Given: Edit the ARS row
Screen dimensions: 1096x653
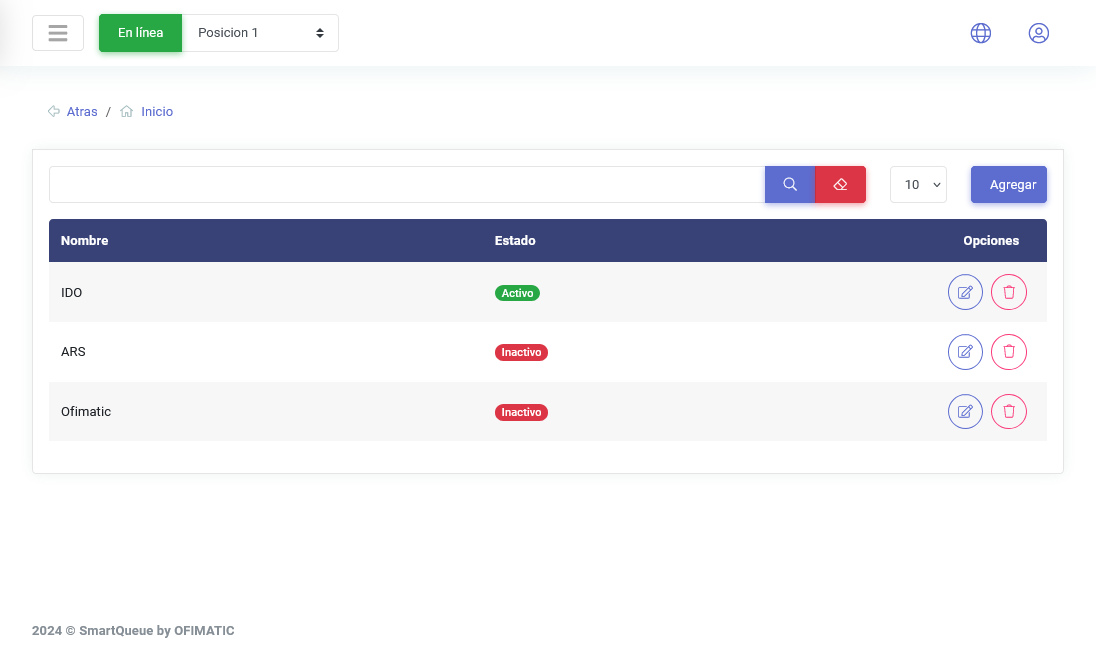Looking at the screenshot, I should tap(965, 352).
